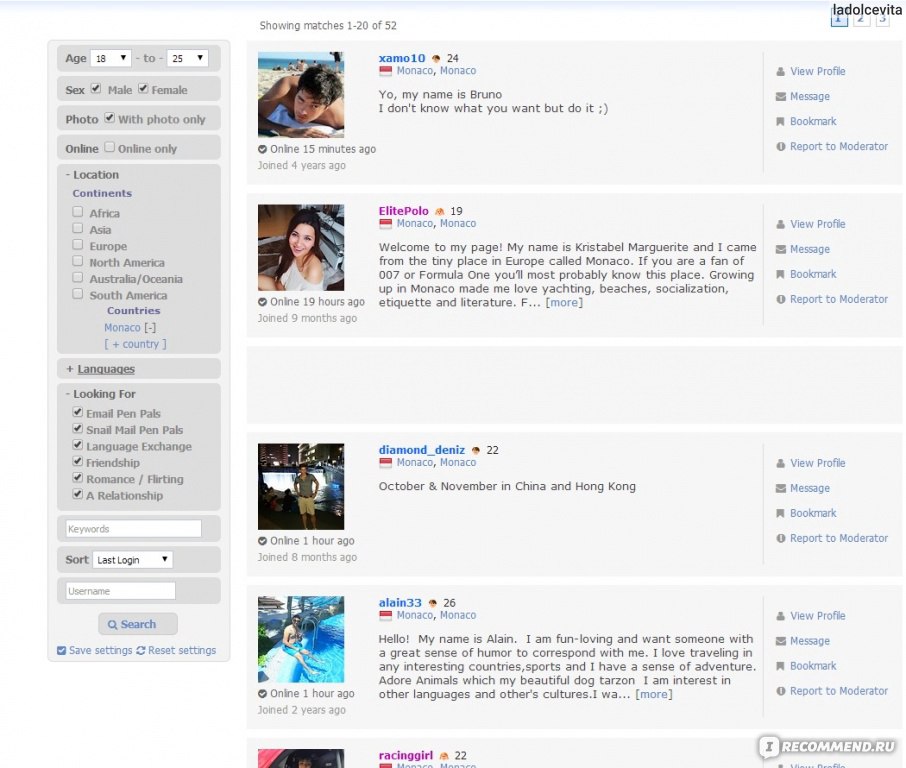906x768 pixels.
Task: Open the maximum age dropdown showing 25
Action: coord(187,58)
